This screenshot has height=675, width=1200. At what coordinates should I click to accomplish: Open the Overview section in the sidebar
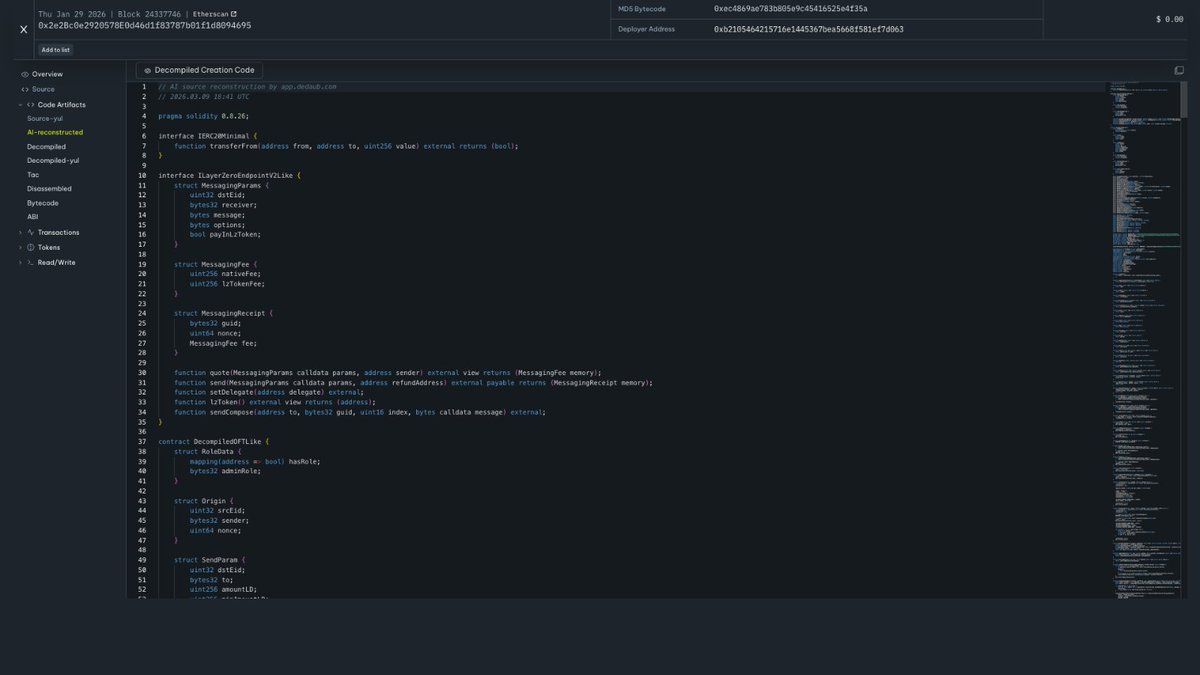click(x=47, y=74)
